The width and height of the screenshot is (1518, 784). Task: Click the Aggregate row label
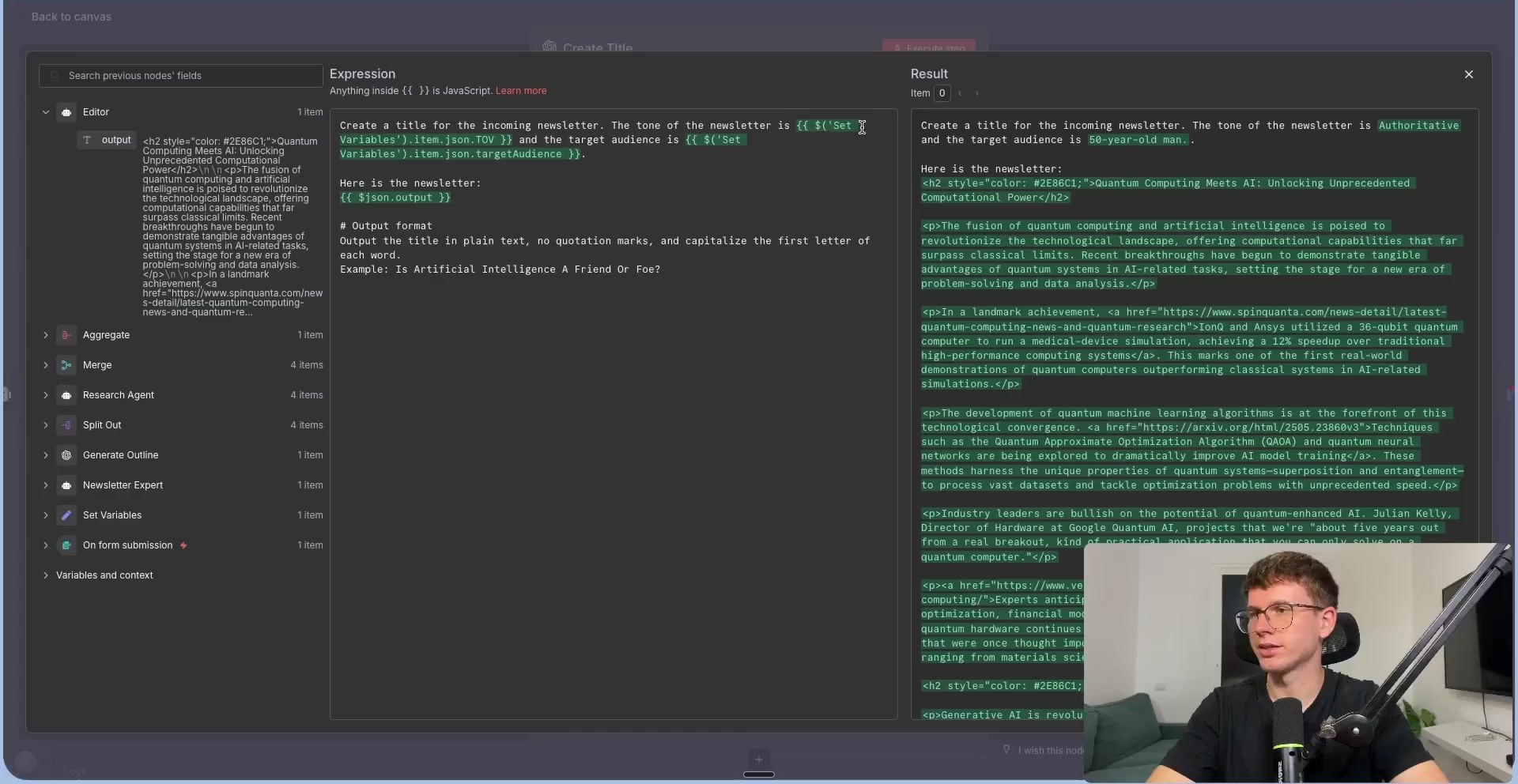click(x=106, y=335)
